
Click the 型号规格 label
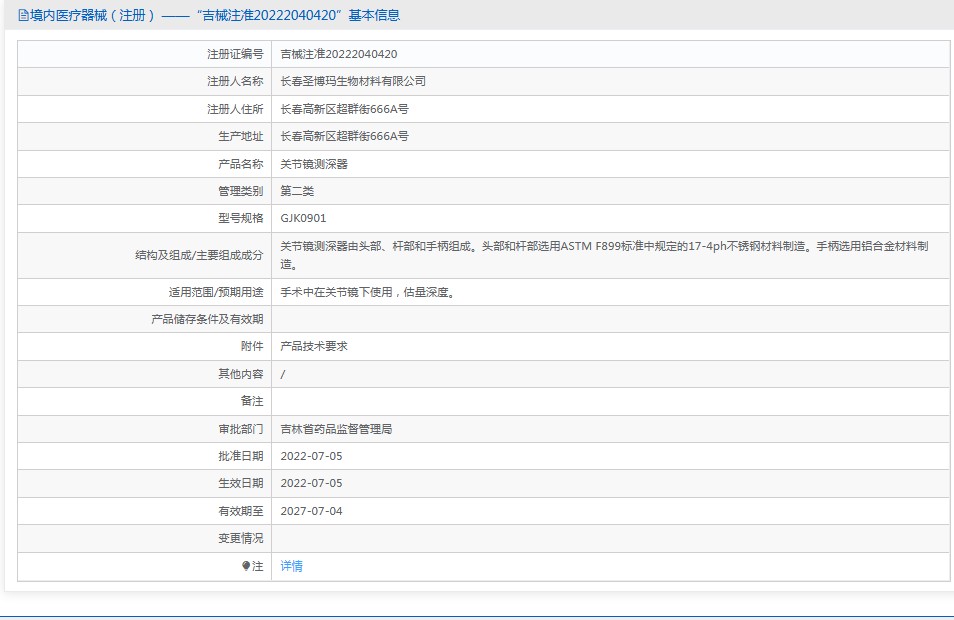240,218
